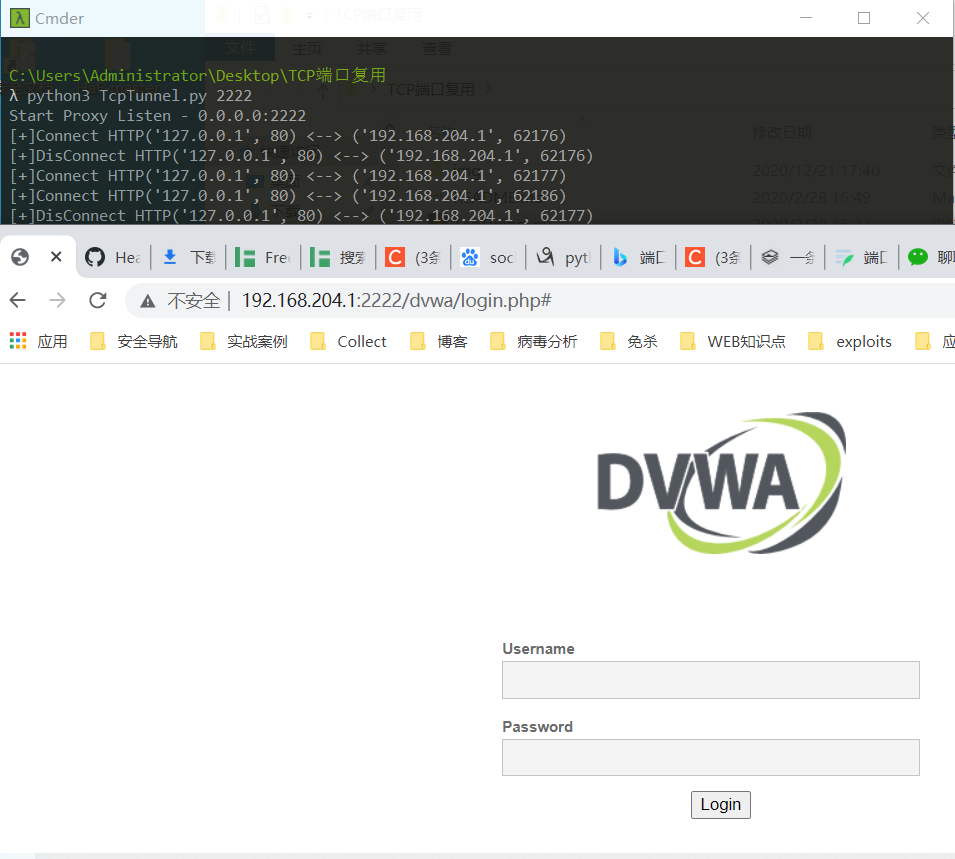Minimize the Cmder window
This screenshot has height=859, width=955.
(806, 18)
